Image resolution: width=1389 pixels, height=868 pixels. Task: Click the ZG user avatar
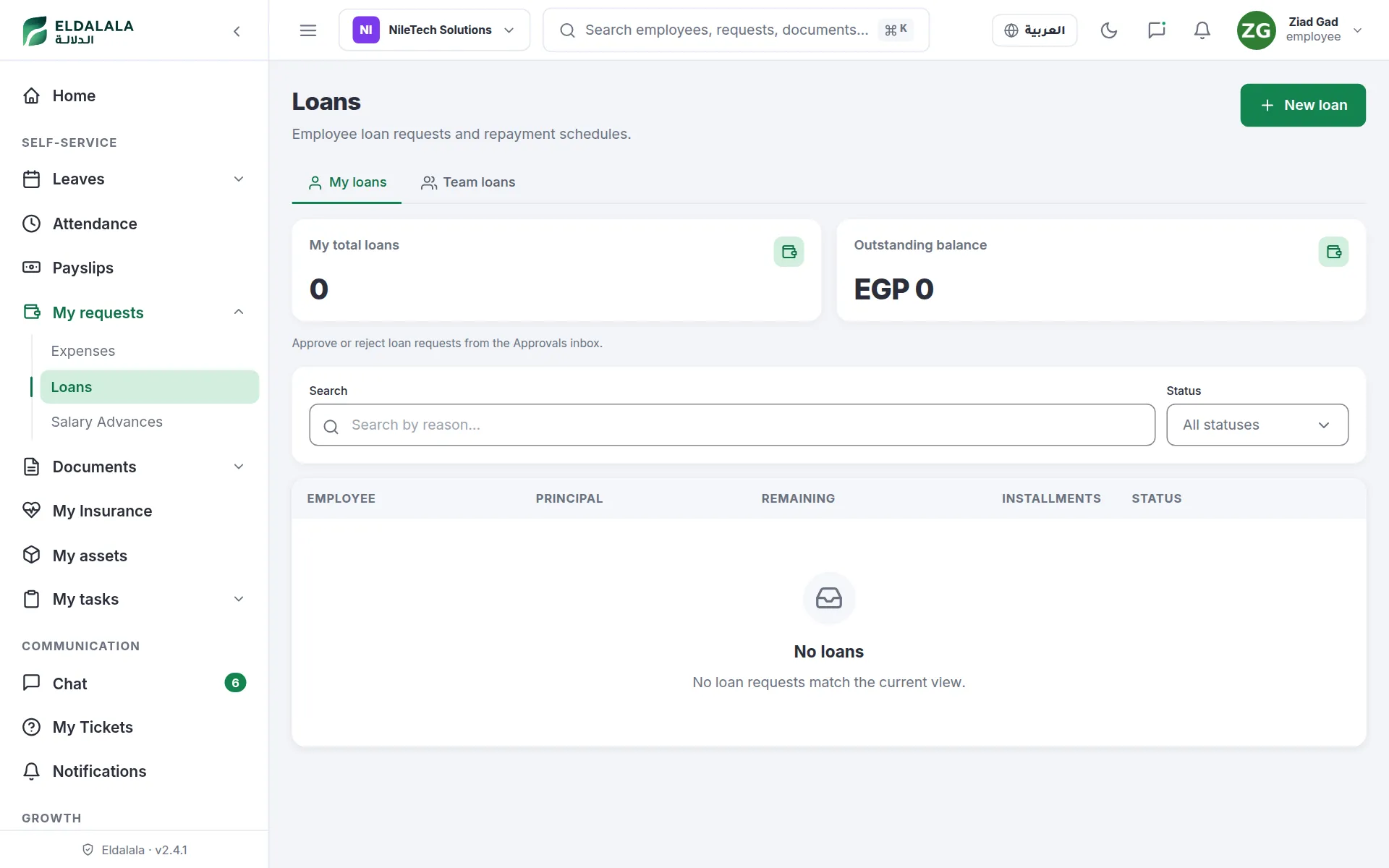click(x=1257, y=30)
